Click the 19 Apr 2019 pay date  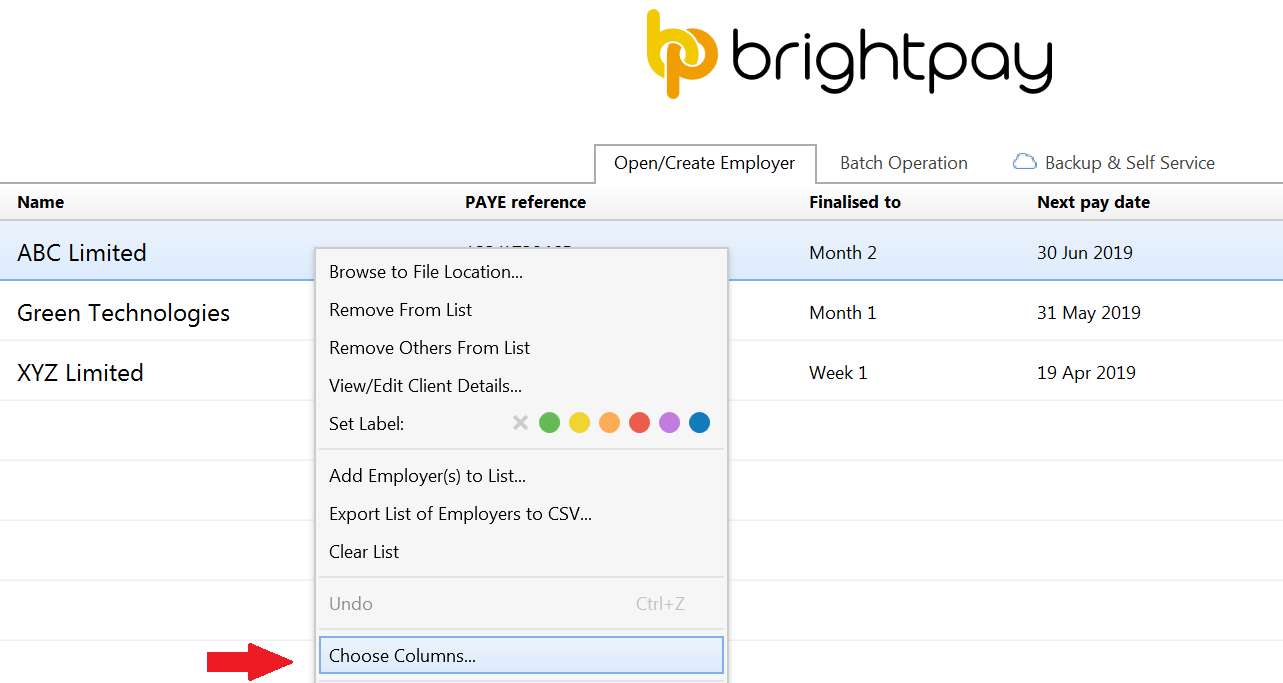point(1086,373)
